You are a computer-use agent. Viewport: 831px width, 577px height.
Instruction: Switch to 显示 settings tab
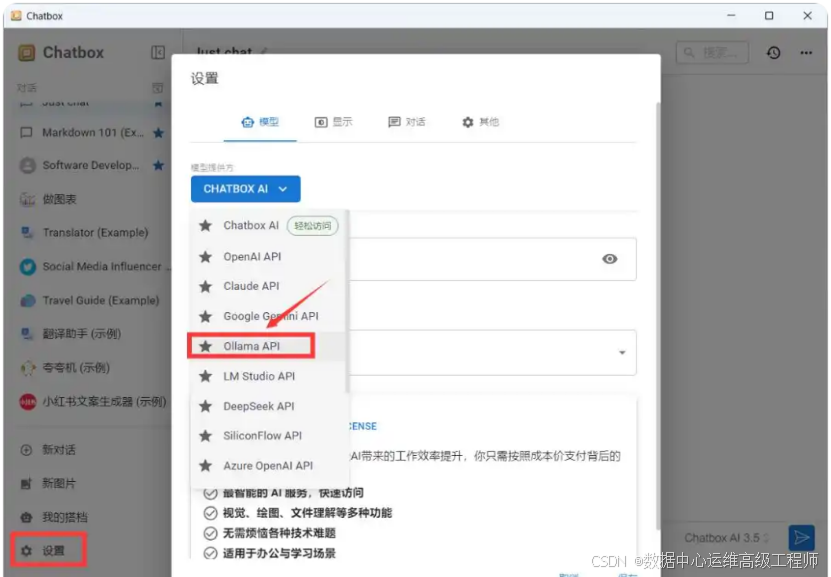click(x=333, y=122)
